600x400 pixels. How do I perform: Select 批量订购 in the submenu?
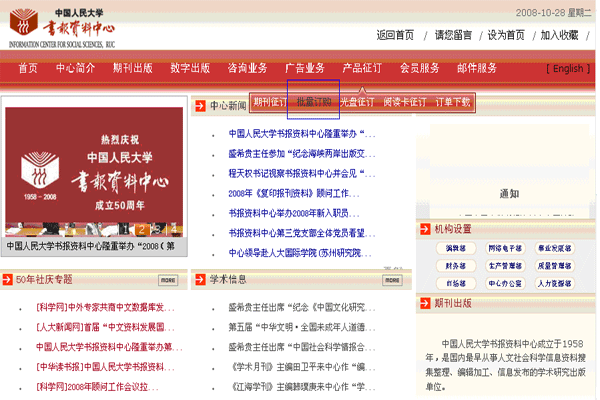(314, 102)
